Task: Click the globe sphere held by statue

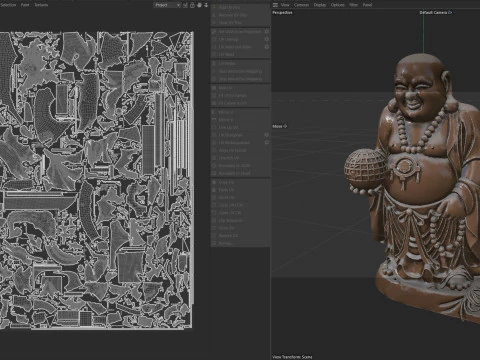Action: pos(366,169)
